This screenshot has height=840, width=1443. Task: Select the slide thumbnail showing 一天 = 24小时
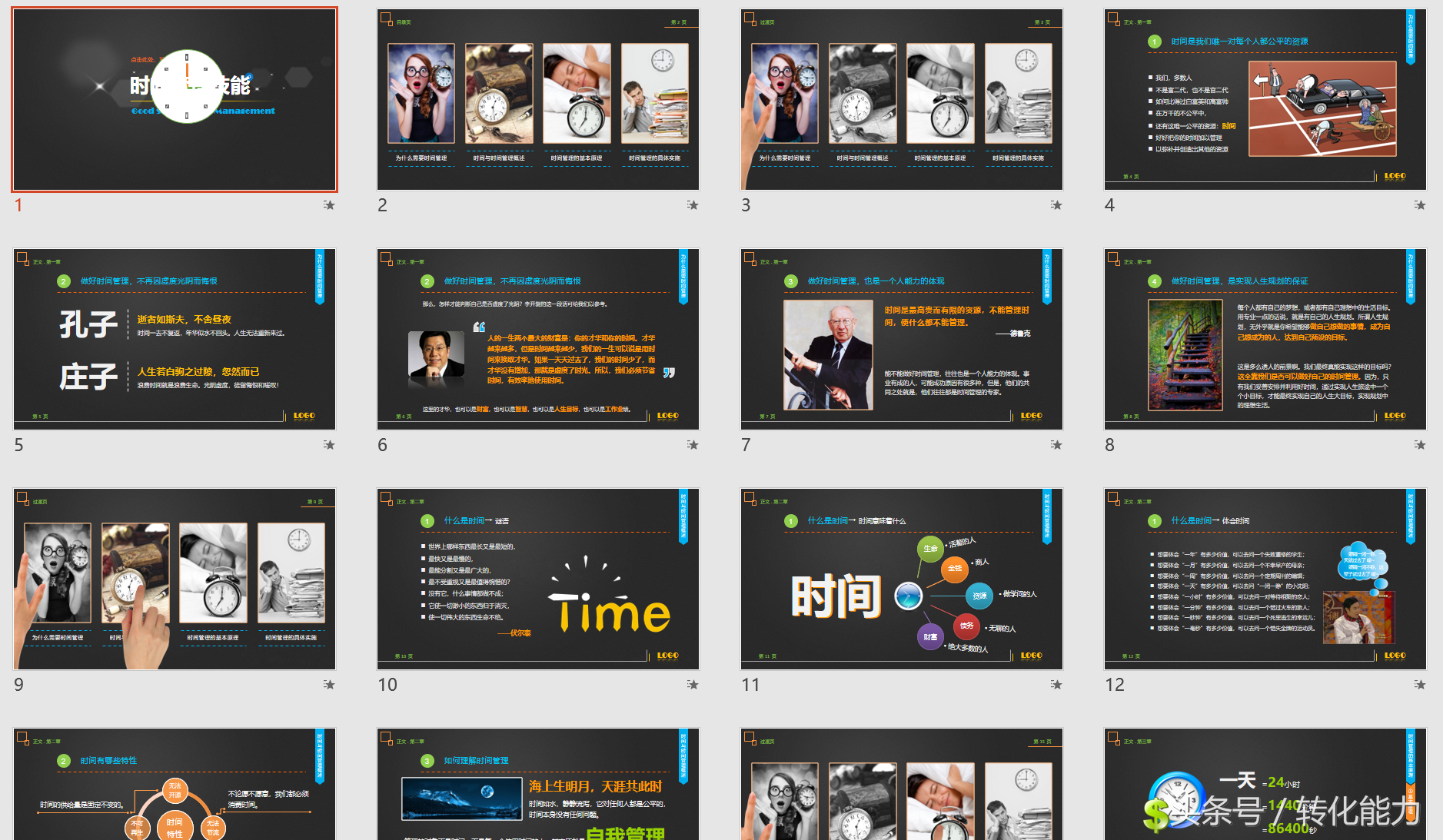1265,784
